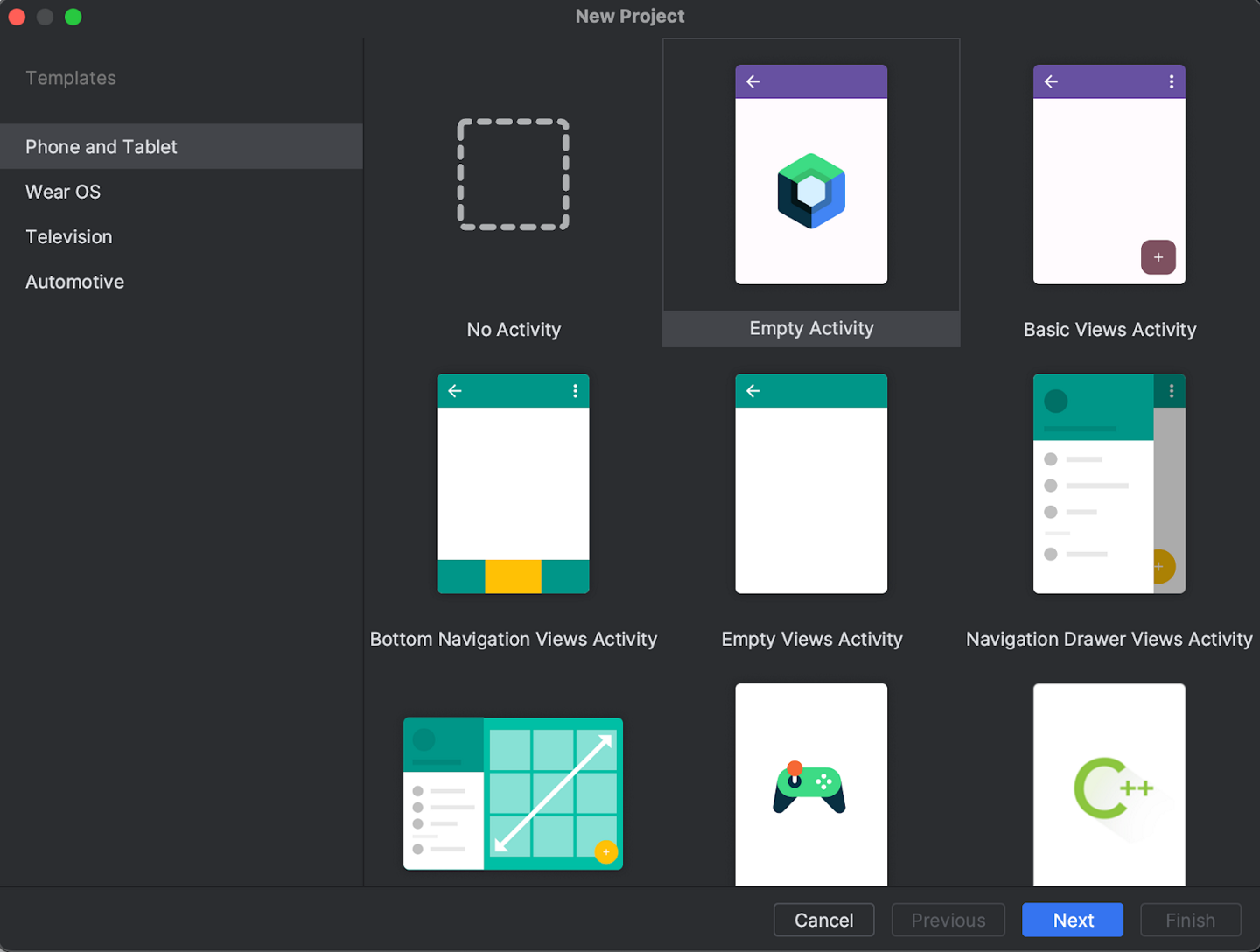The height and width of the screenshot is (952, 1260).
Task: Select the Automotive category
Action: point(74,282)
